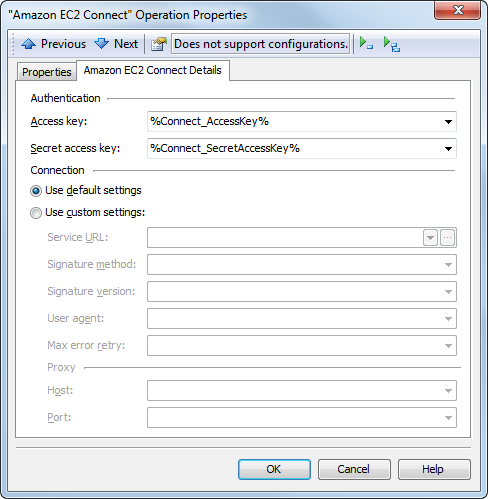Go to Previous operation arrow icon
The image size is (488, 499).
[29, 44]
